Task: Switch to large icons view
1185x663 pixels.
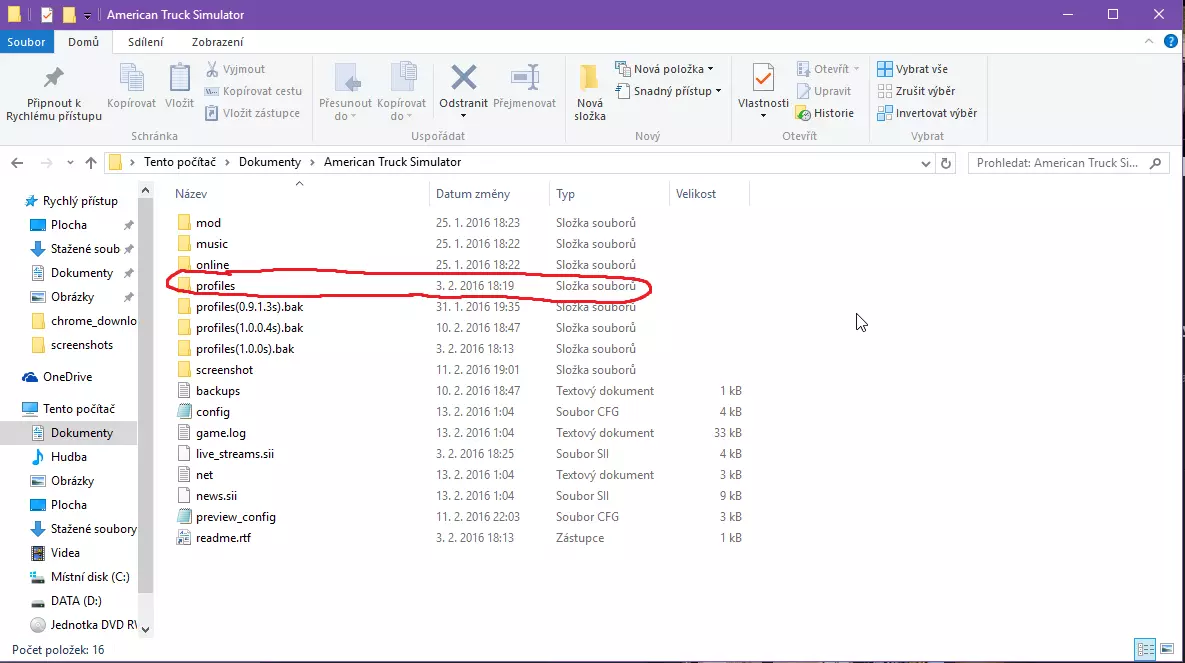Action: 1167,649
